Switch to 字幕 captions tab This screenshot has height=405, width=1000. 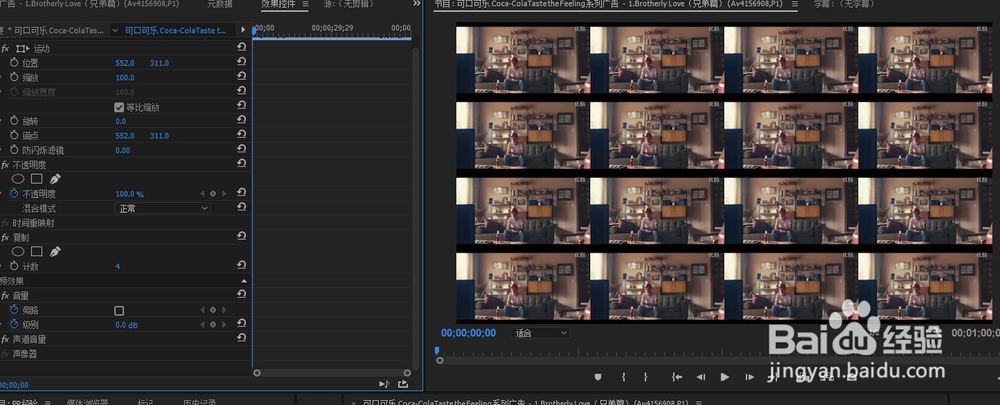click(x=844, y=4)
